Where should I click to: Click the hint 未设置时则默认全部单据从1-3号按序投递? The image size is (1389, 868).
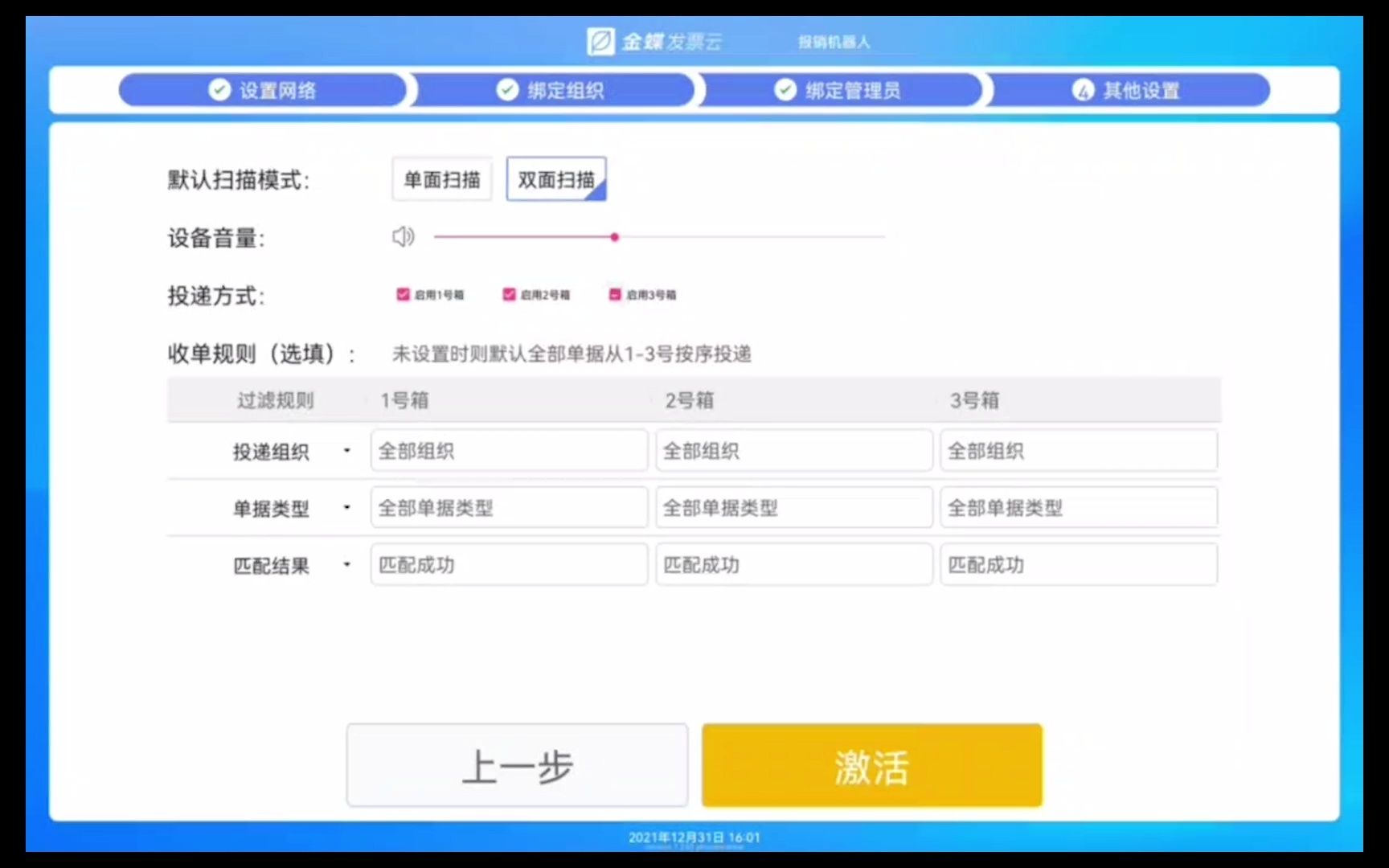point(572,354)
